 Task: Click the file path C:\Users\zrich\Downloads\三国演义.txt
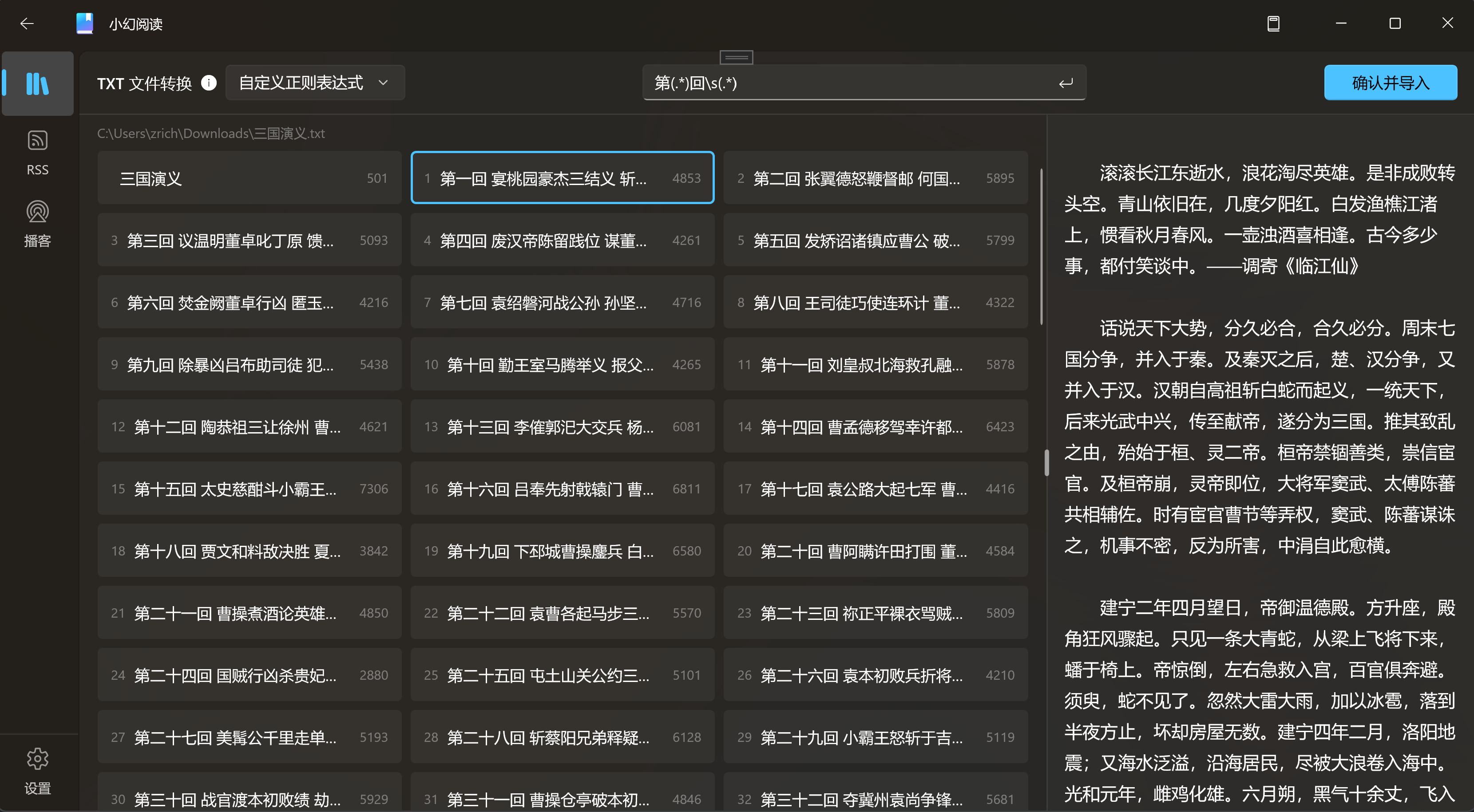pyautogui.click(x=210, y=133)
